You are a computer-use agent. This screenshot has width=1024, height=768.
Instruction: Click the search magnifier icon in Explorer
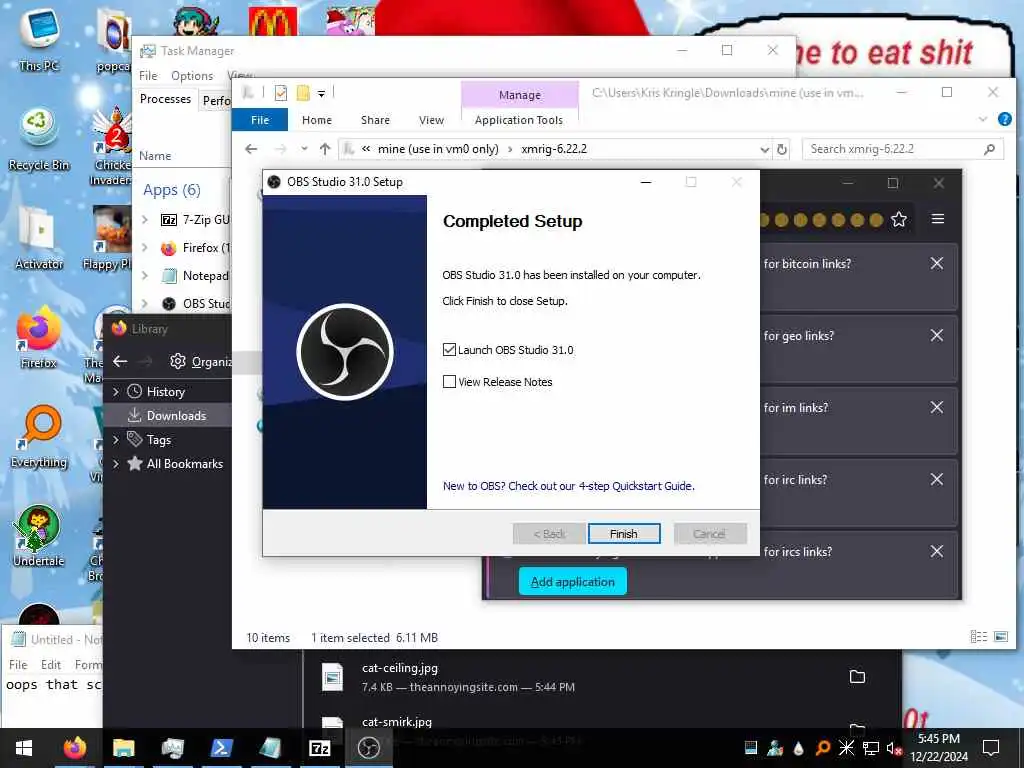[989, 150]
